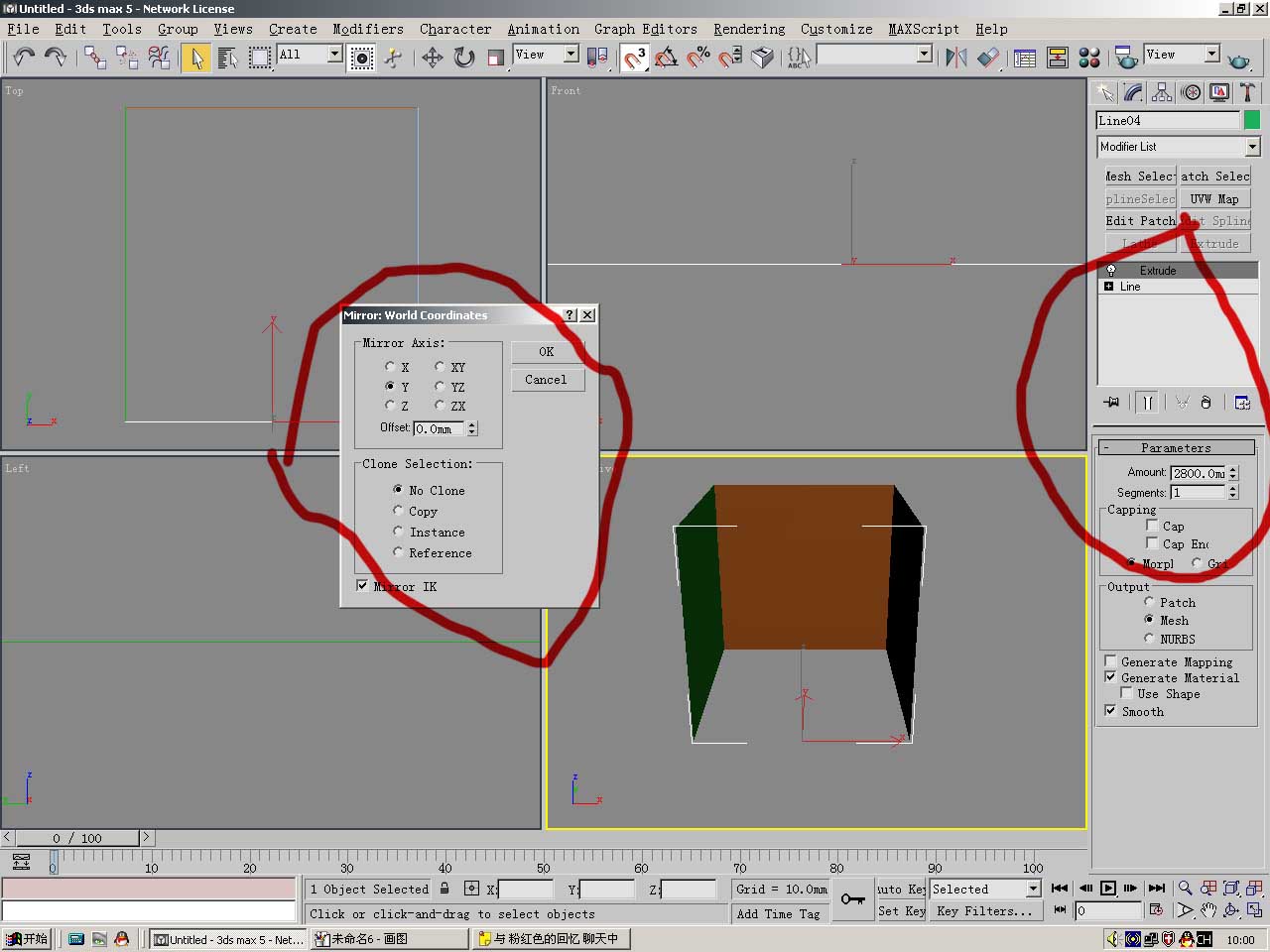This screenshot has height=952, width=1270.
Task: Open the Hierarchy command panel tab
Action: pyautogui.click(x=1162, y=93)
